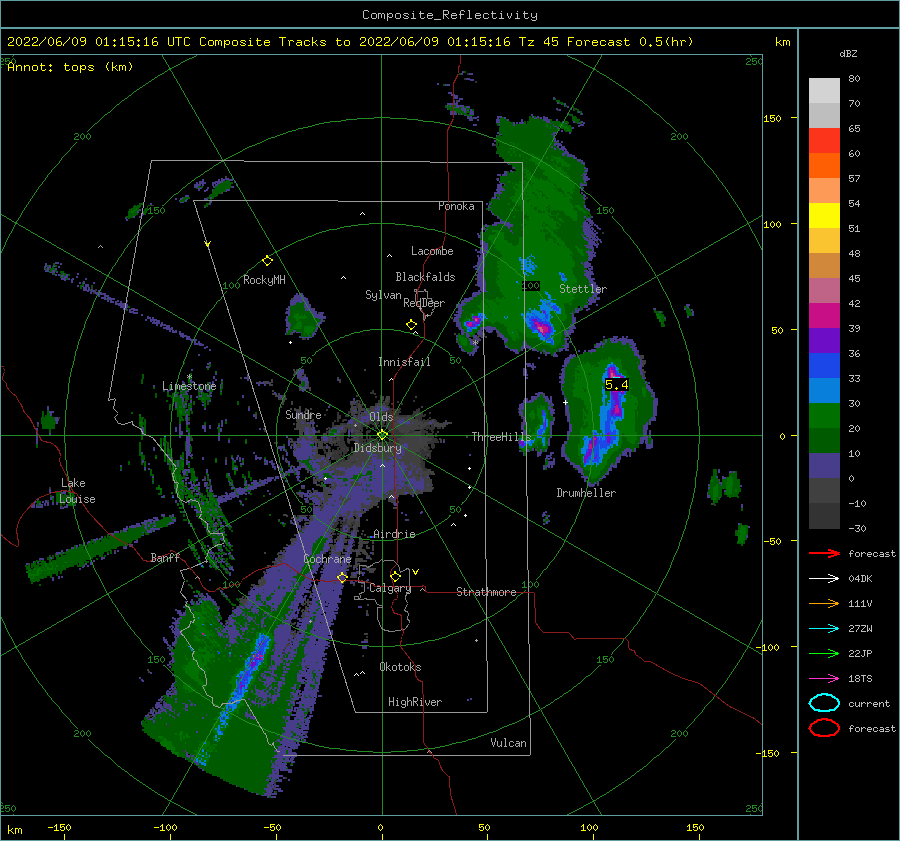Click the Blackfalds label
The width and height of the screenshot is (900, 841).
click(x=425, y=277)
